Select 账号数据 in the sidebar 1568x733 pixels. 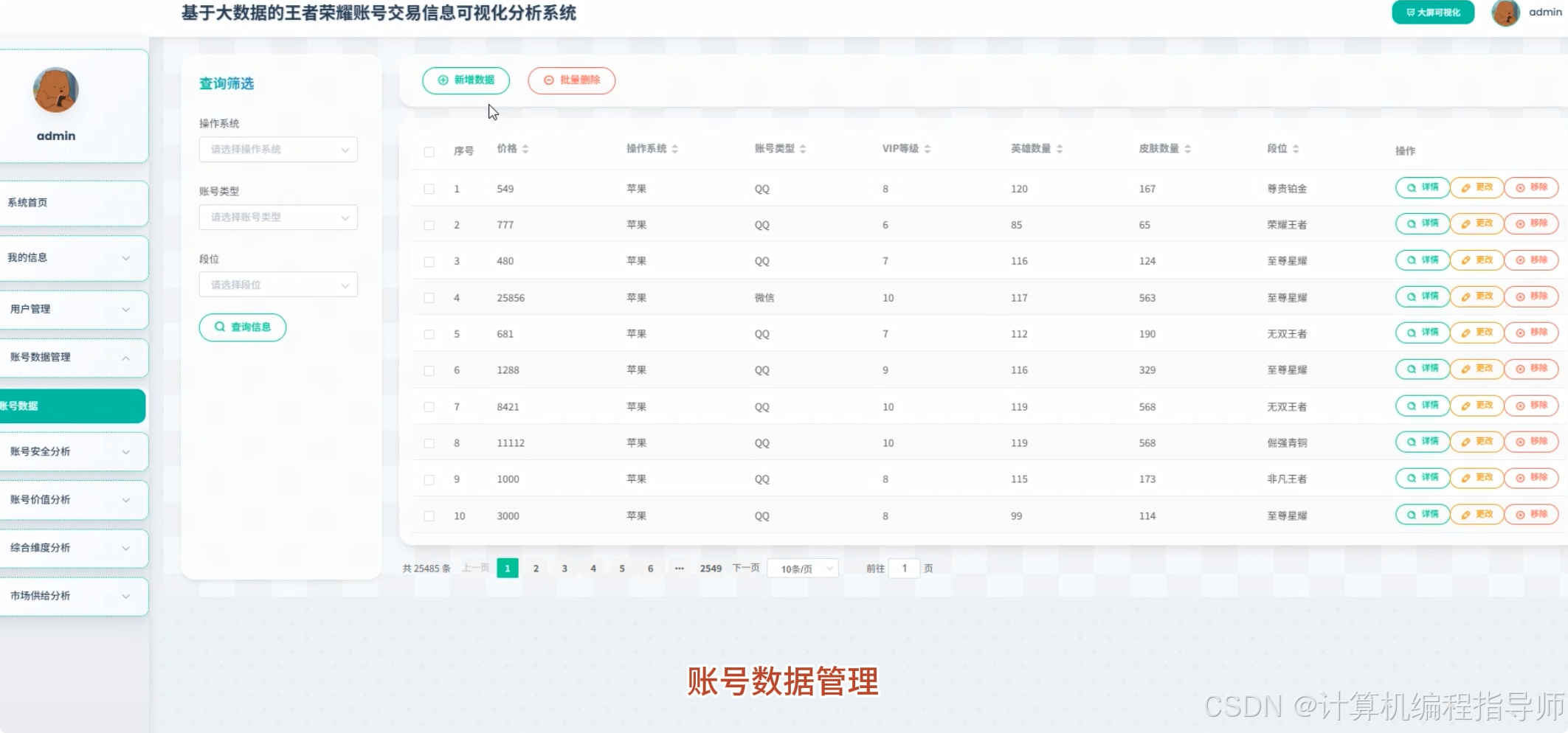[x=70, y=406]
